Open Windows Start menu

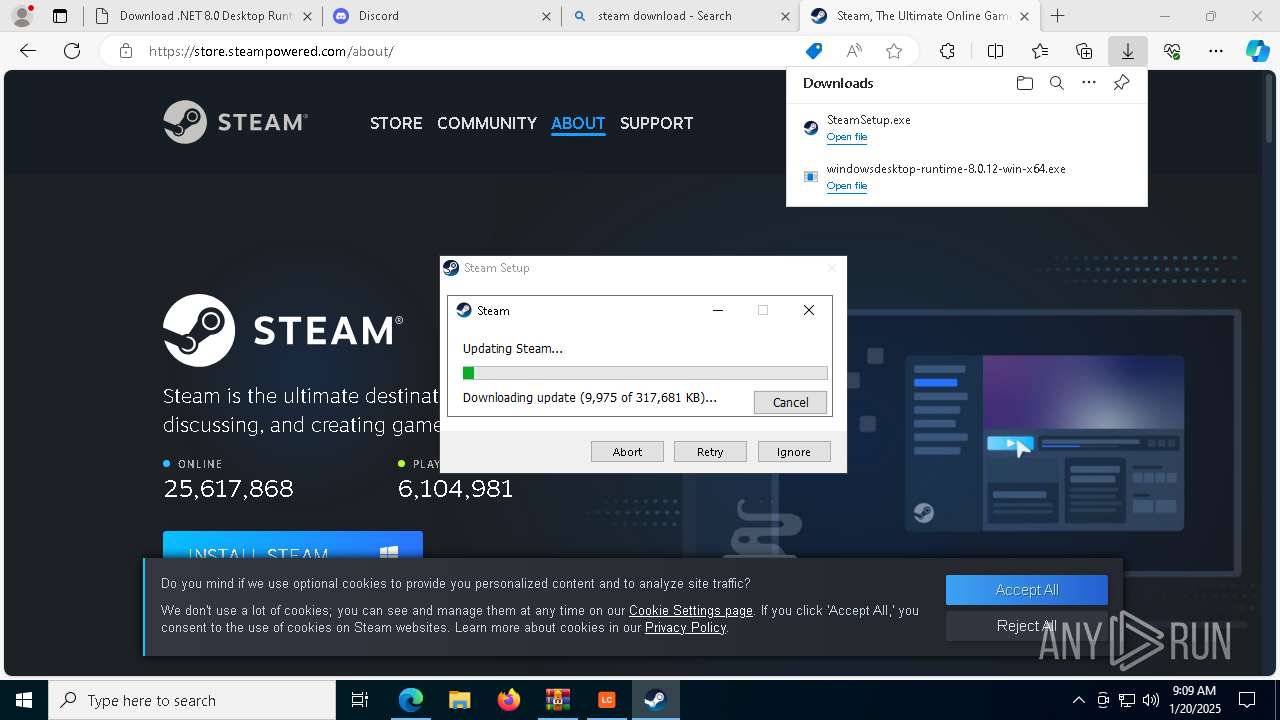click(24, 700)
